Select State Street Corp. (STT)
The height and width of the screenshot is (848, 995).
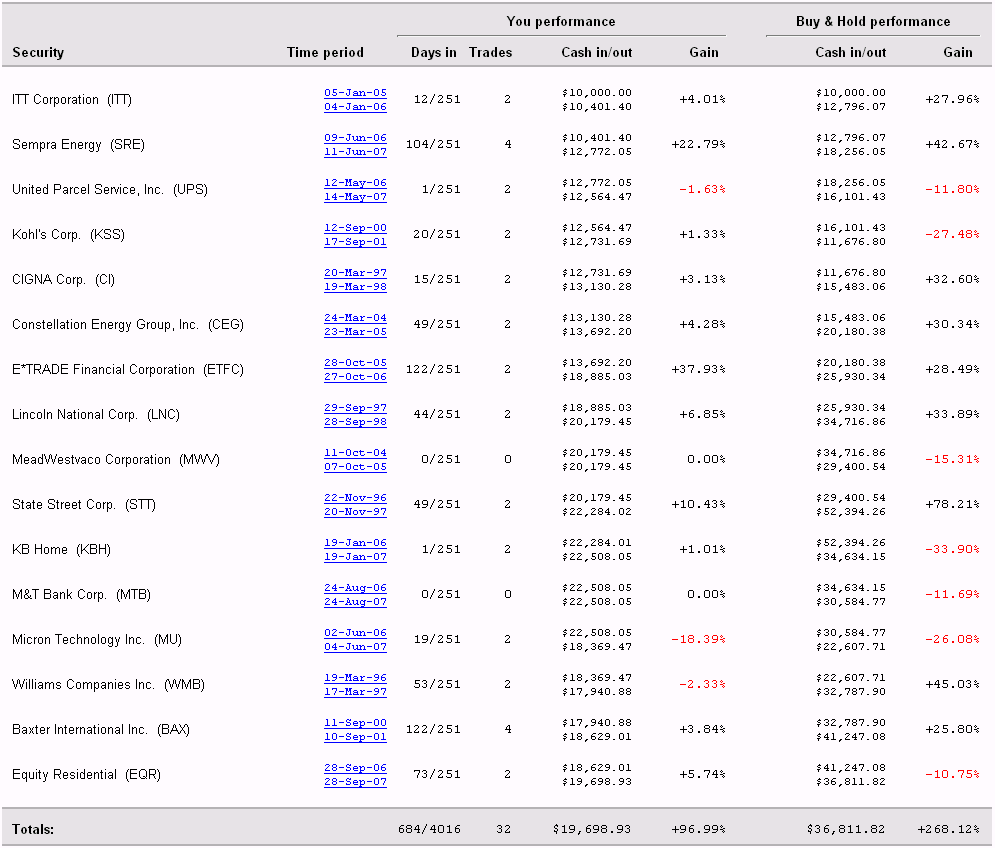point(84,505)
